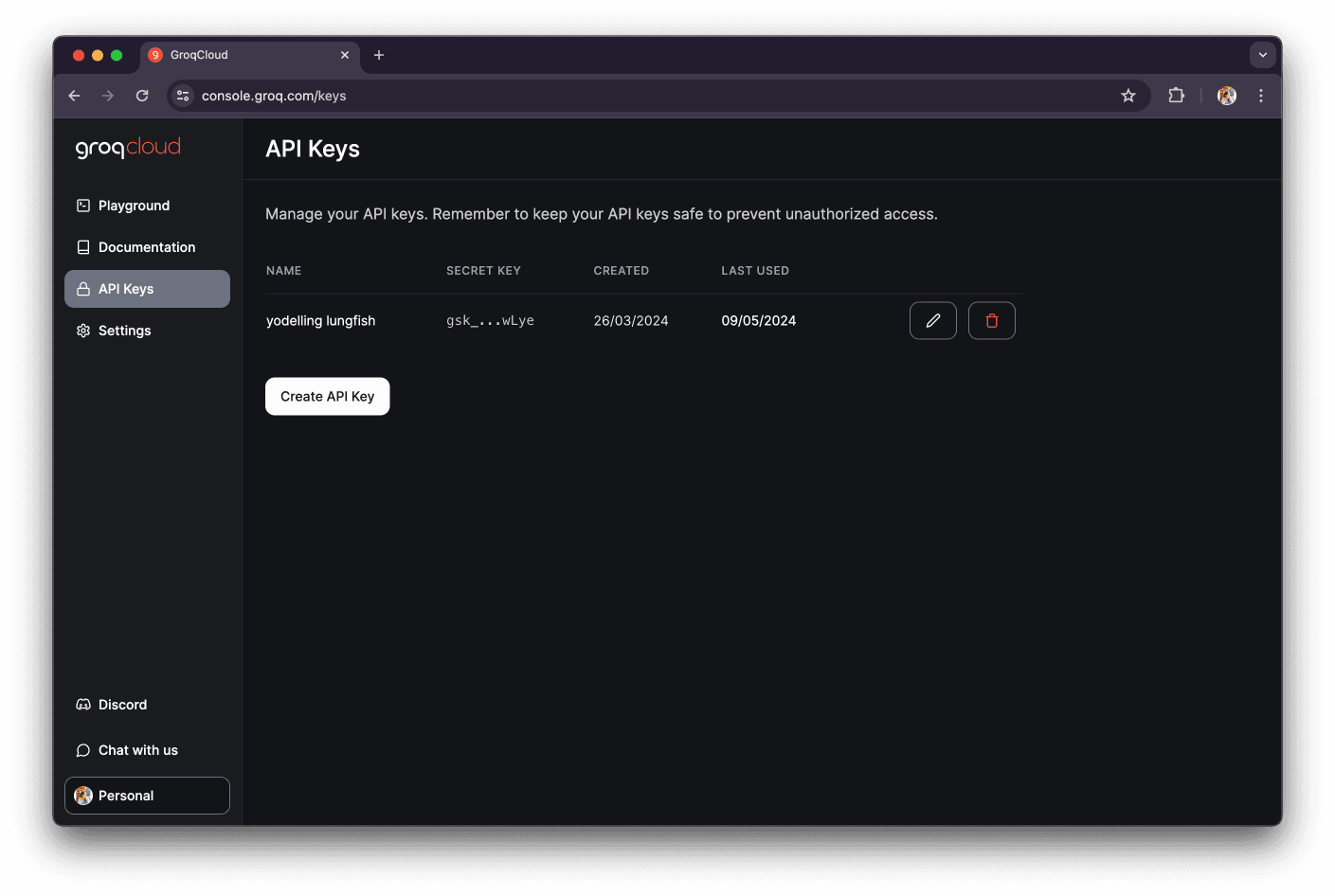The width and height of the screenshot is (1335, 896).
Task: Select the Playground icon in the sidebar
Action: (83, 205)
